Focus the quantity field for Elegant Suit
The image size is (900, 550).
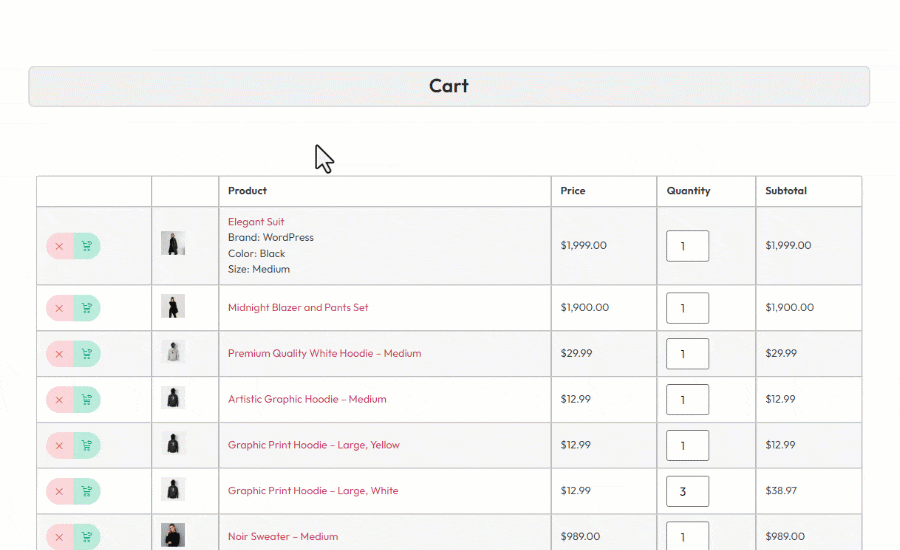(687, 246)
